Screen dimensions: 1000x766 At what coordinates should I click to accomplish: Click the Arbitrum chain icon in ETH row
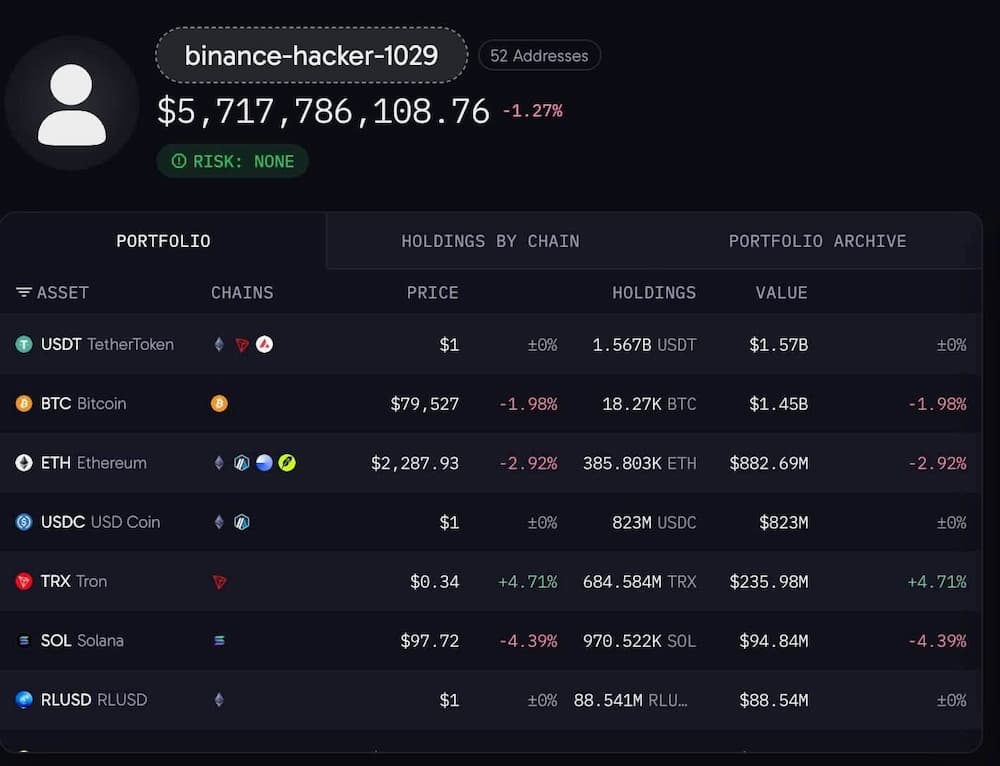coord(242,463)
